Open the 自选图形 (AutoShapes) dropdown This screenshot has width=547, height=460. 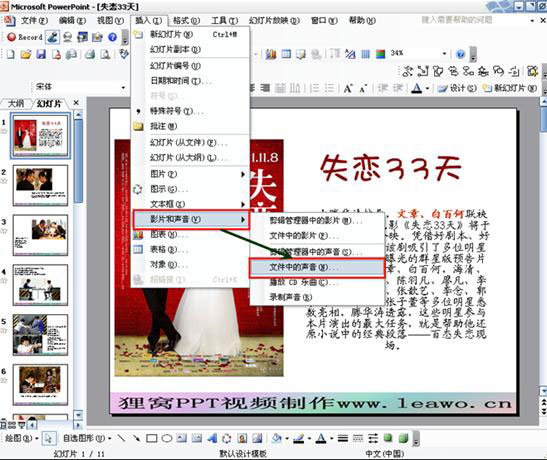(x=87, y=438)
